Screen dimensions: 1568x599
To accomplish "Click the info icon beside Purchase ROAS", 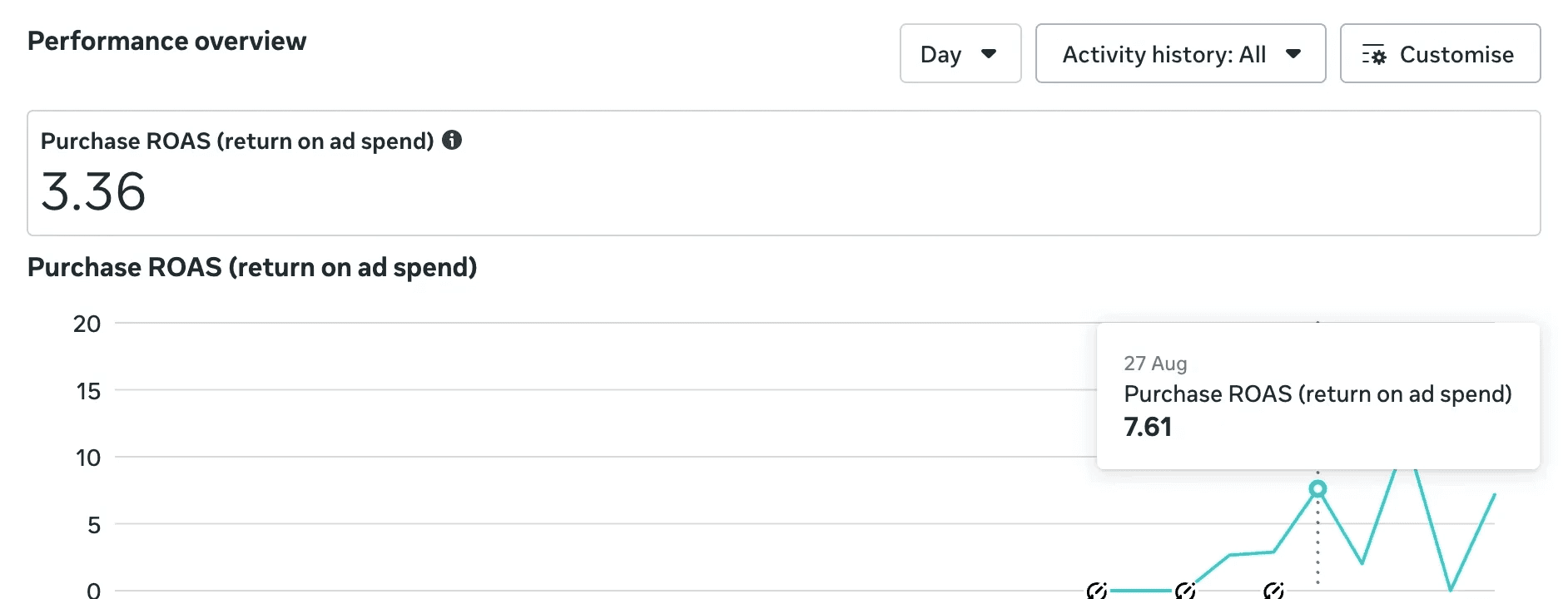I will pyautogui.click(x=452, y=140).
